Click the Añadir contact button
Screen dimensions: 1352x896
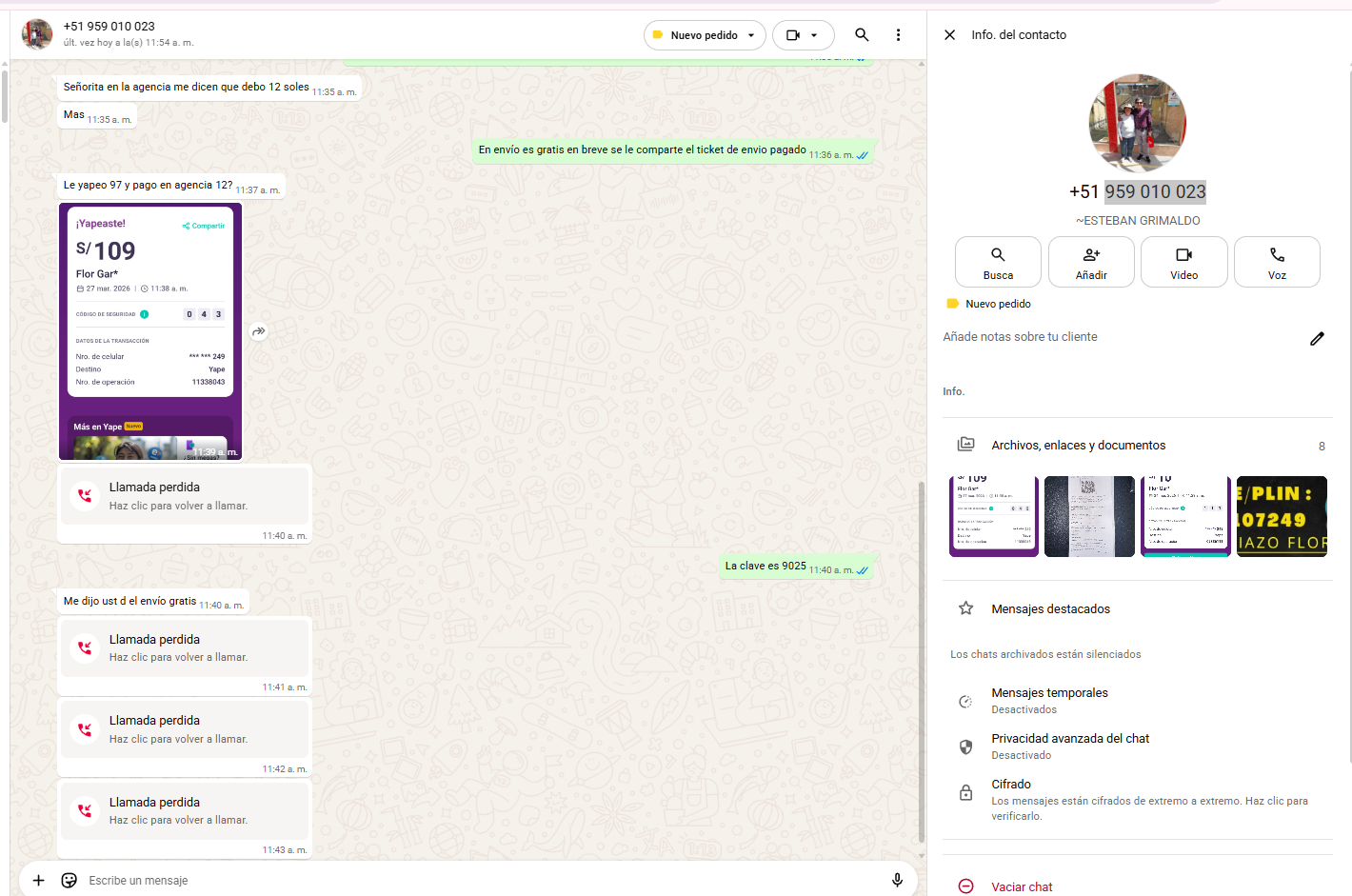coord(1091,262)
